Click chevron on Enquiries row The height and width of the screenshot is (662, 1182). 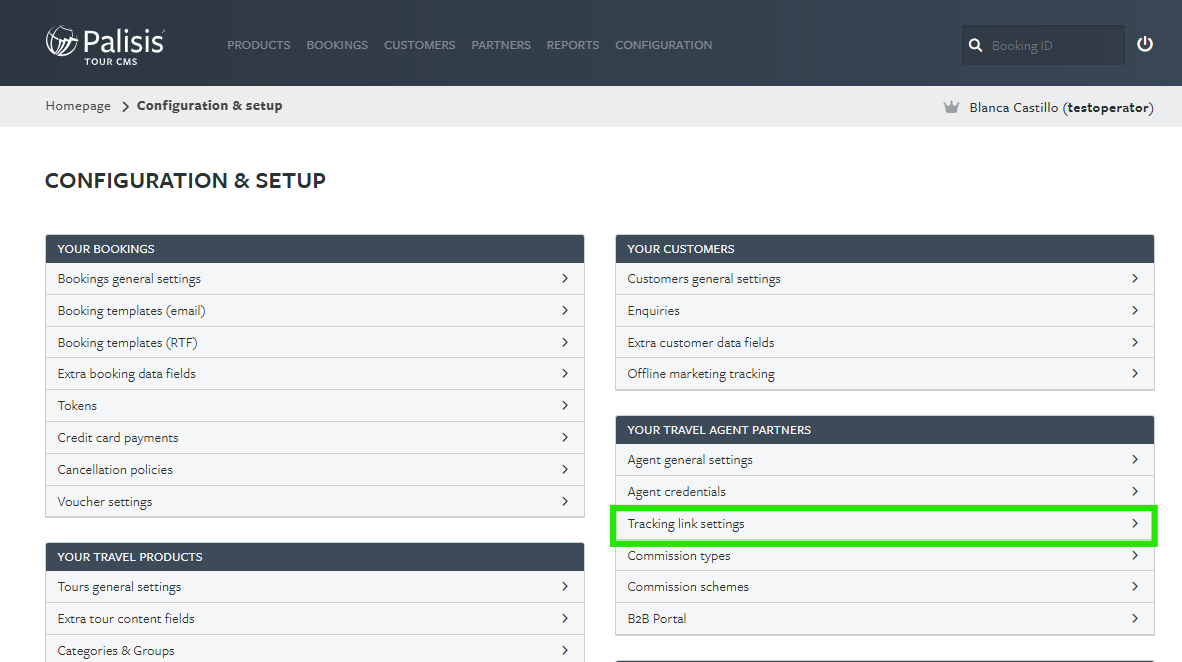pos(1135,311)
